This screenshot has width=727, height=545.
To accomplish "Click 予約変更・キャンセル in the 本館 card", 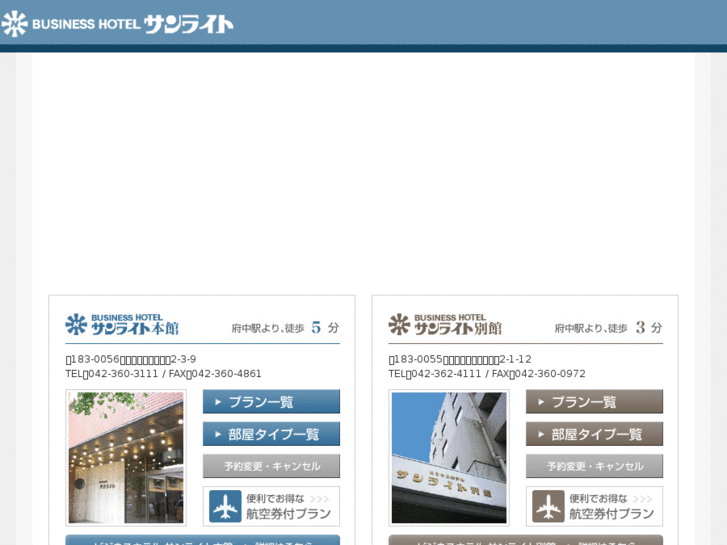I will (271, 466).
